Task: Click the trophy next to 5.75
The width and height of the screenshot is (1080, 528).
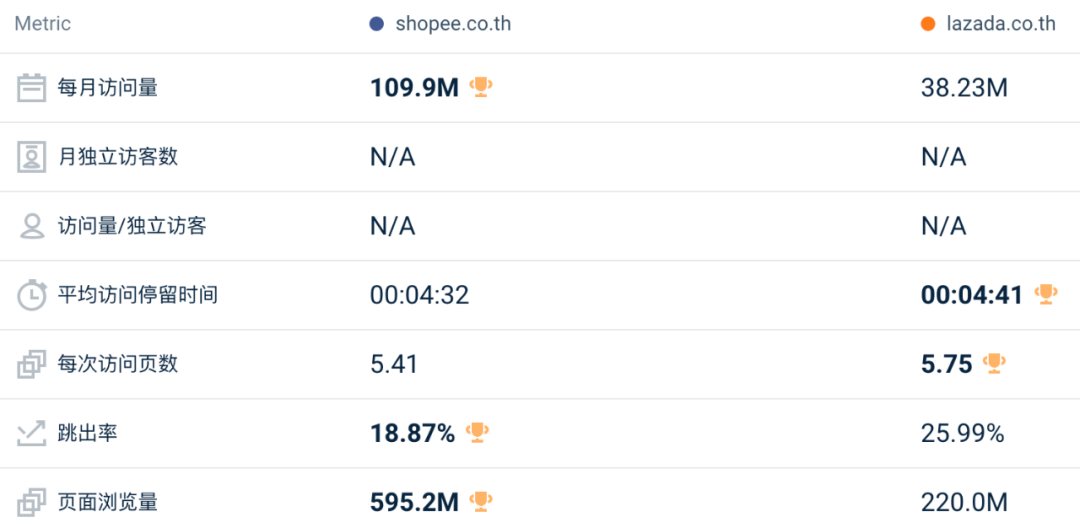Action: 995,363
